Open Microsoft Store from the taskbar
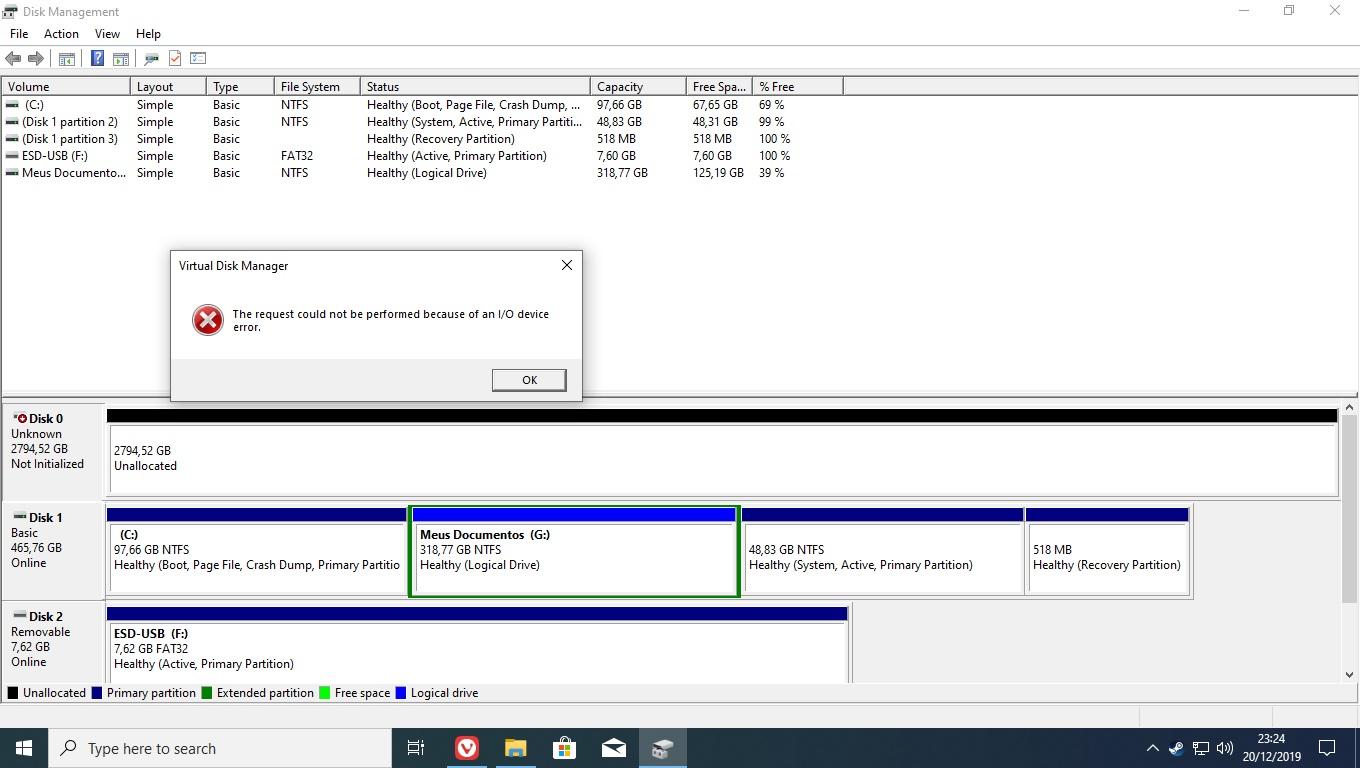This screenshot has height=768, width=1360. (564, 748)
